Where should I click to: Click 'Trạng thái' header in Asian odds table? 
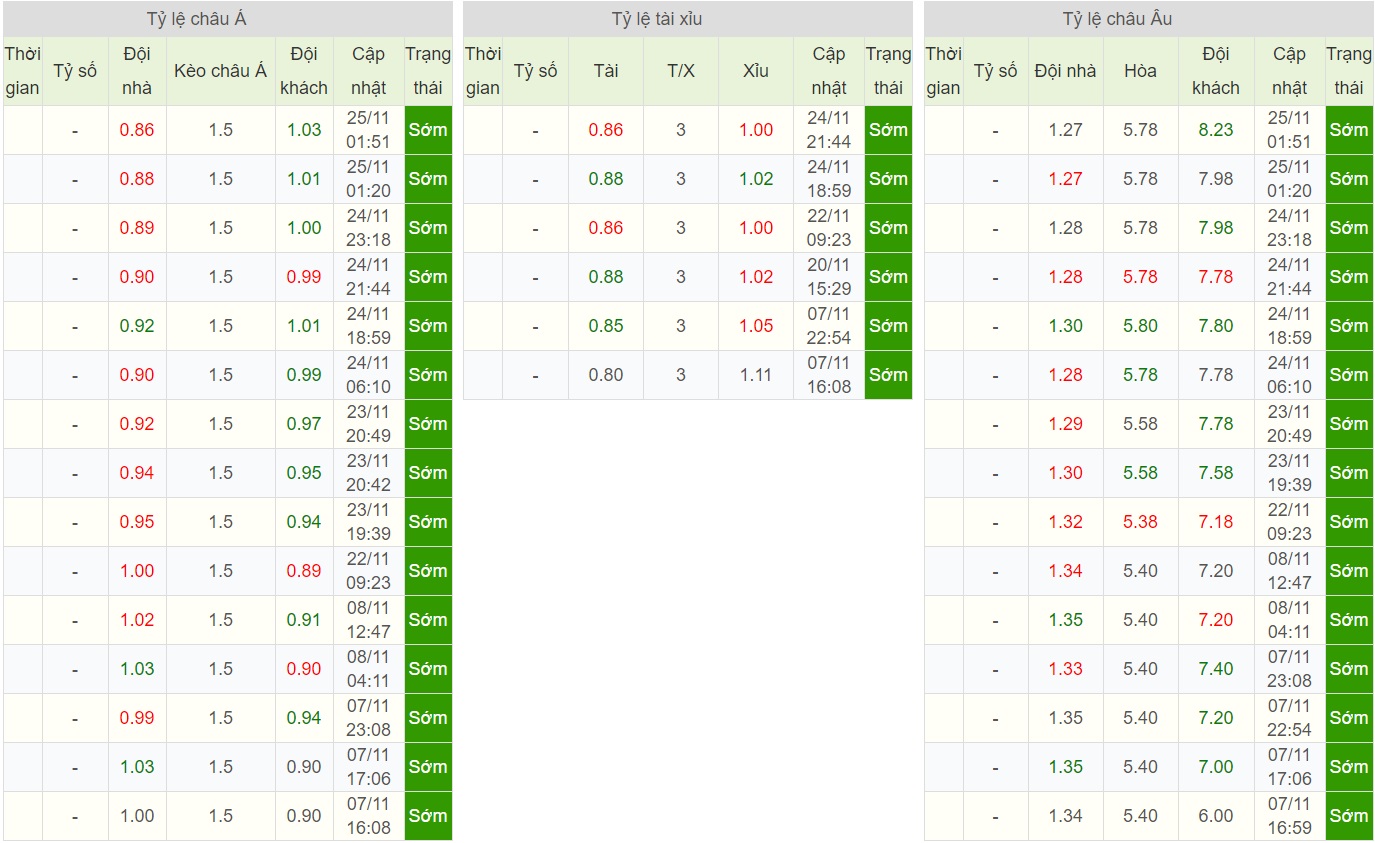click(x=428, y=71)
